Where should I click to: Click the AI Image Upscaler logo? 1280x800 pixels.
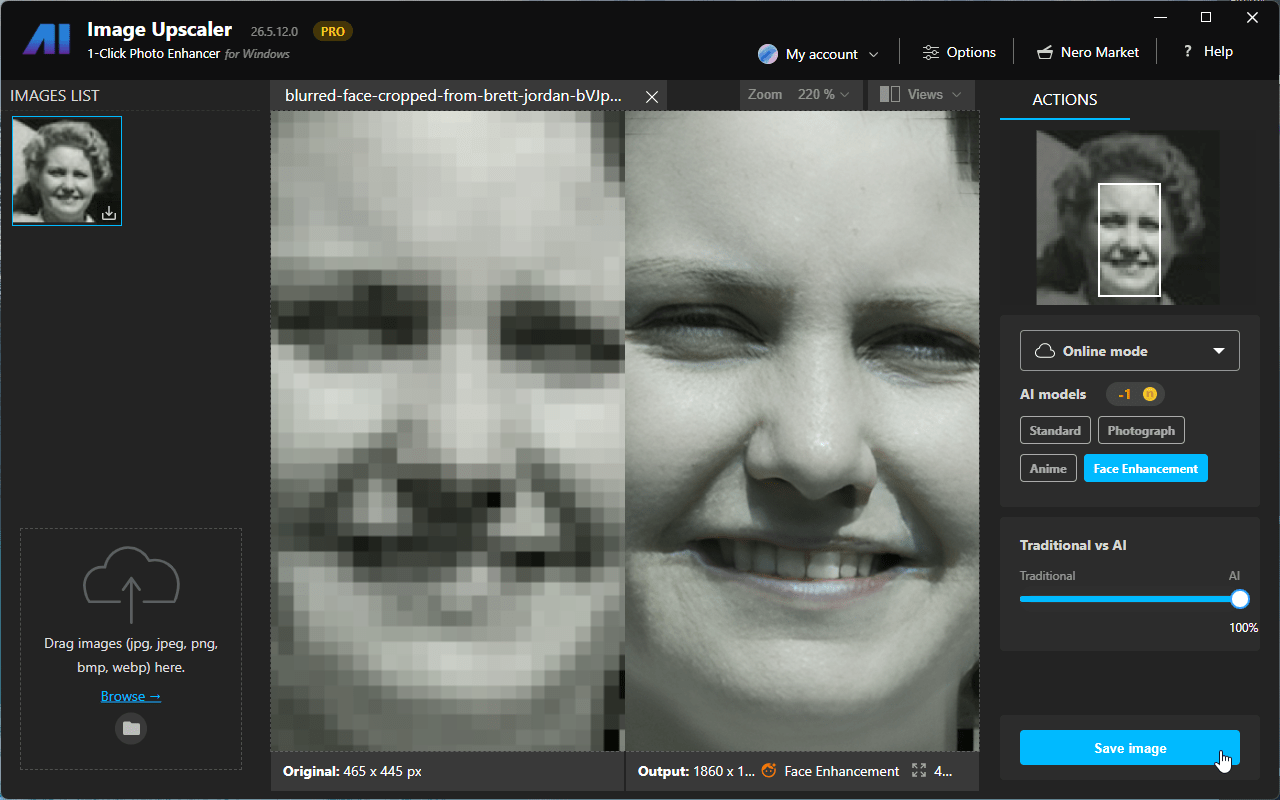(47, 40)
